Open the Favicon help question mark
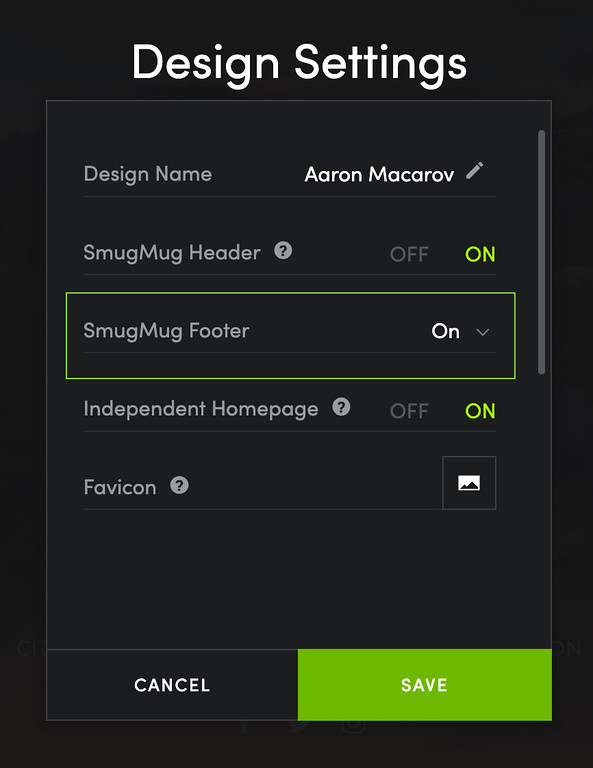This screenshot has width=593, height=768. pyautogui.click(x=179, y=485)
